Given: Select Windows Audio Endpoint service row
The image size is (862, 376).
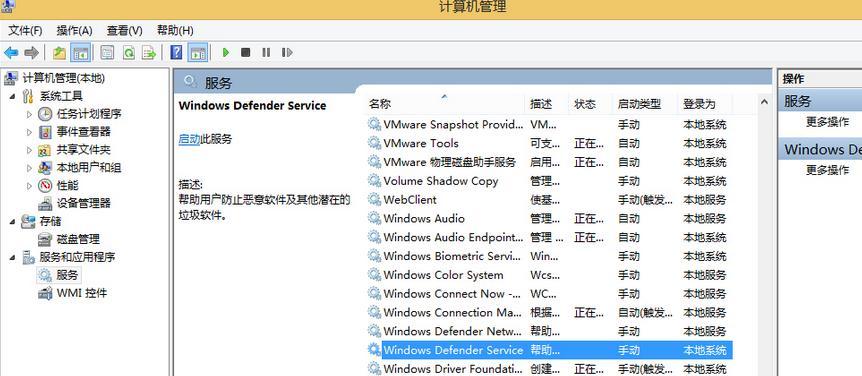Looking at the screenshot, I should [x=549, y=237].
